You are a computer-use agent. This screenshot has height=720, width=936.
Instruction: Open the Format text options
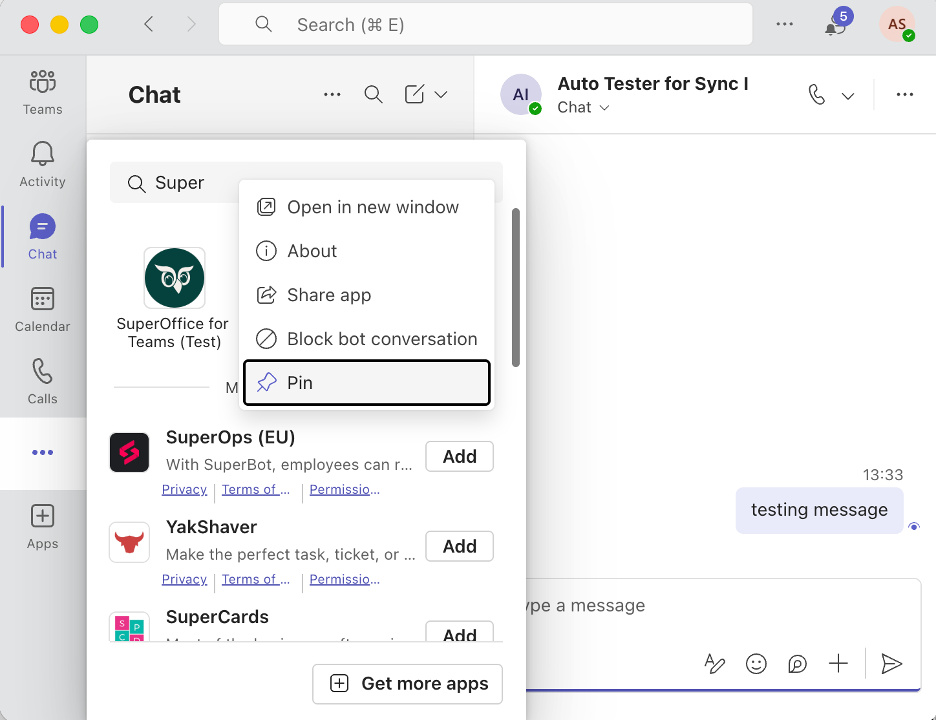click(x=714, y=663)
